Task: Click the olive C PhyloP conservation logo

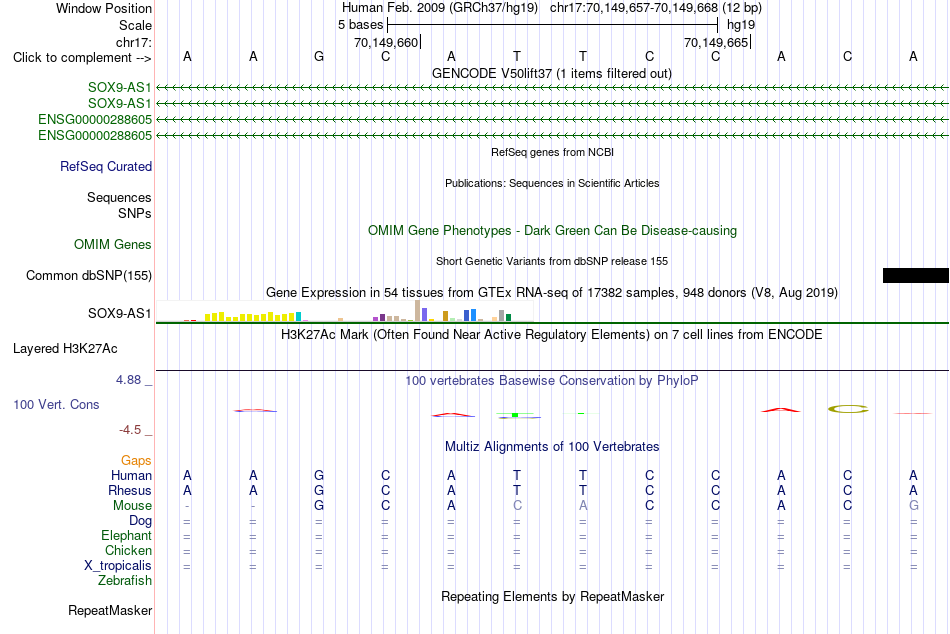Action: (x=848, y=409)
